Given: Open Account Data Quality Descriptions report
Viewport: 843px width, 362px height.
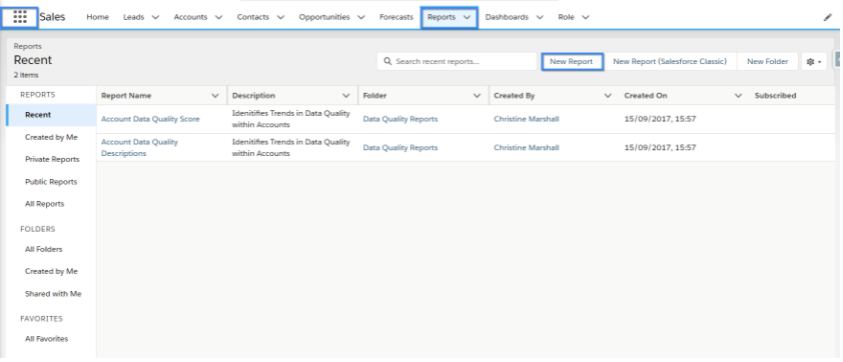Looking at the screenshot, I should click(139, 147).
